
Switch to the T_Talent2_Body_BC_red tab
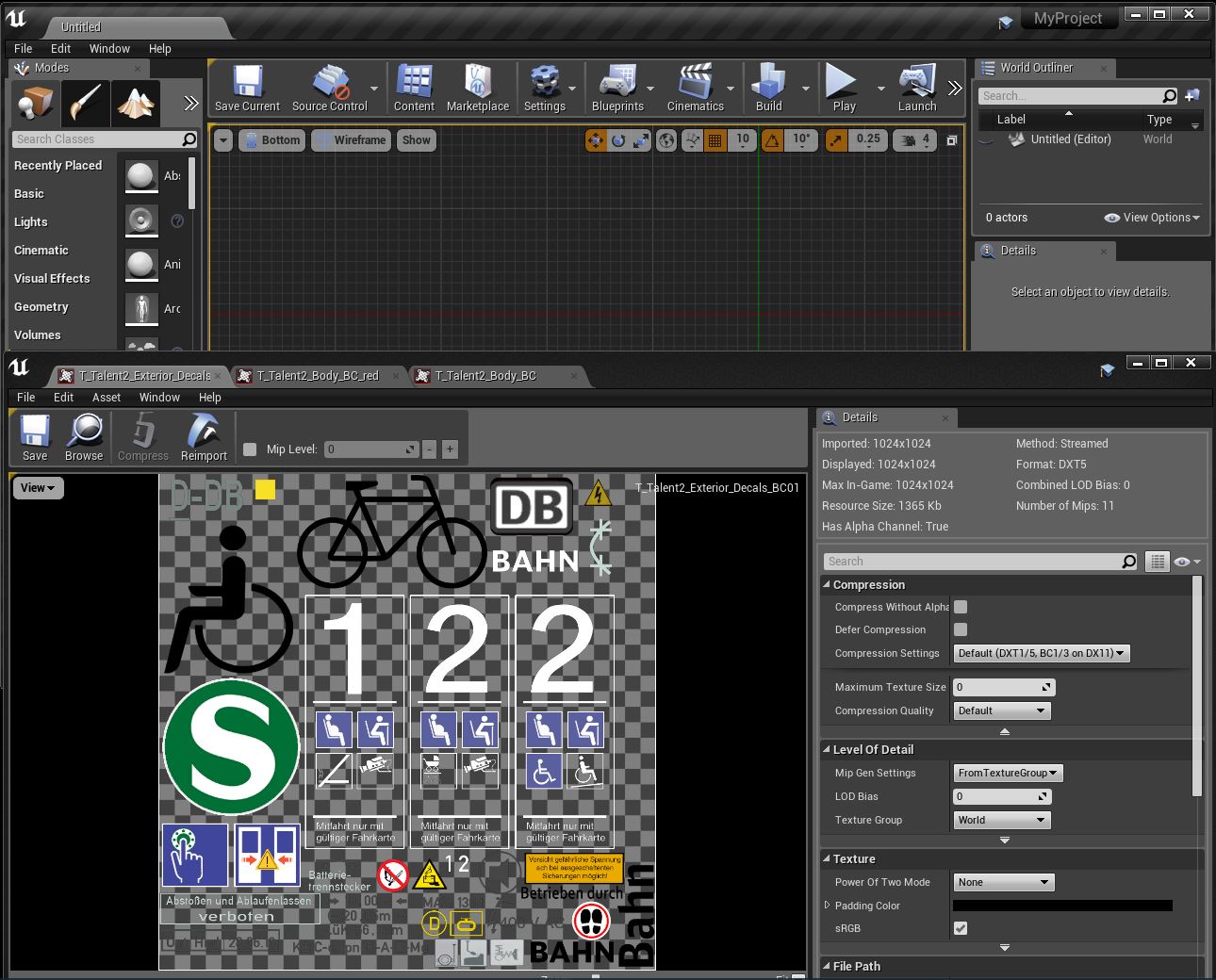tap(318, 376)
